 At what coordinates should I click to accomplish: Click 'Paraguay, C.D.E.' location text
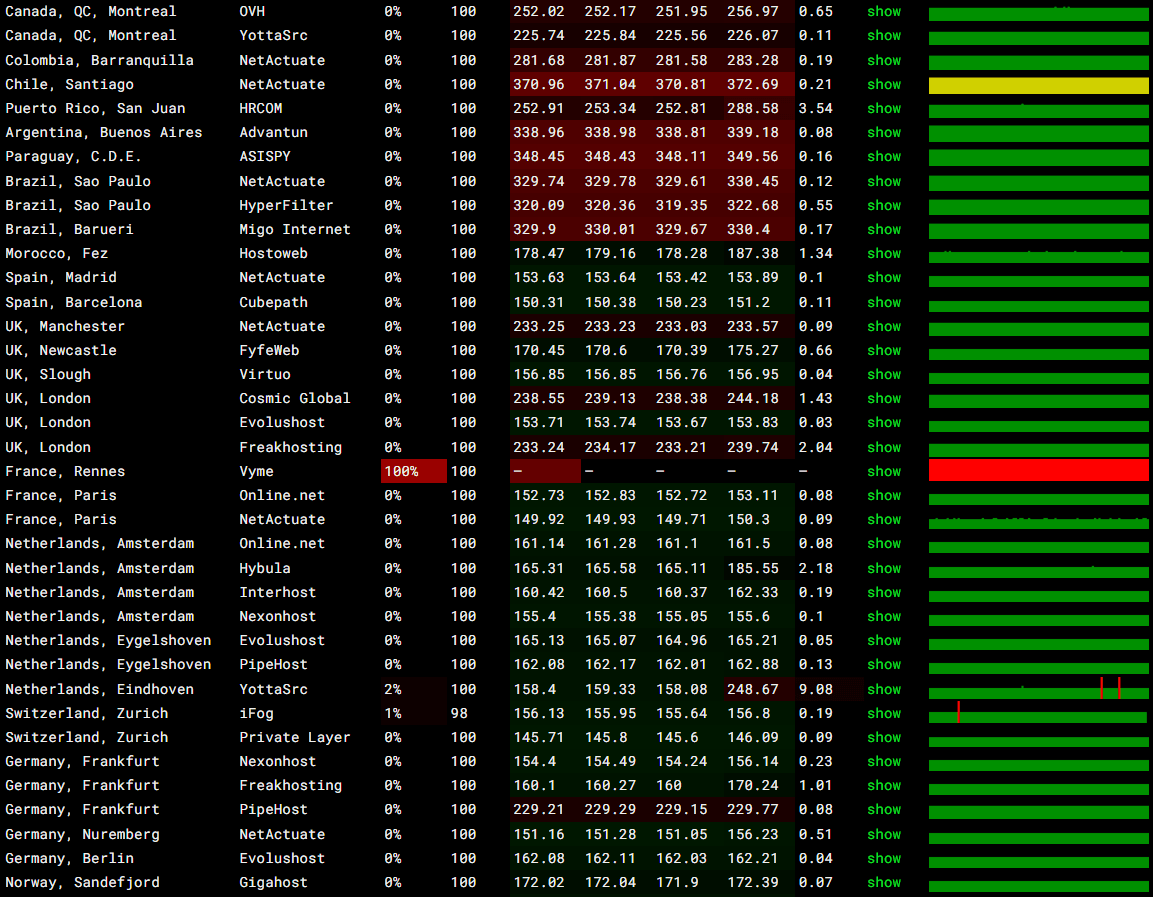[x=73, y=157]
